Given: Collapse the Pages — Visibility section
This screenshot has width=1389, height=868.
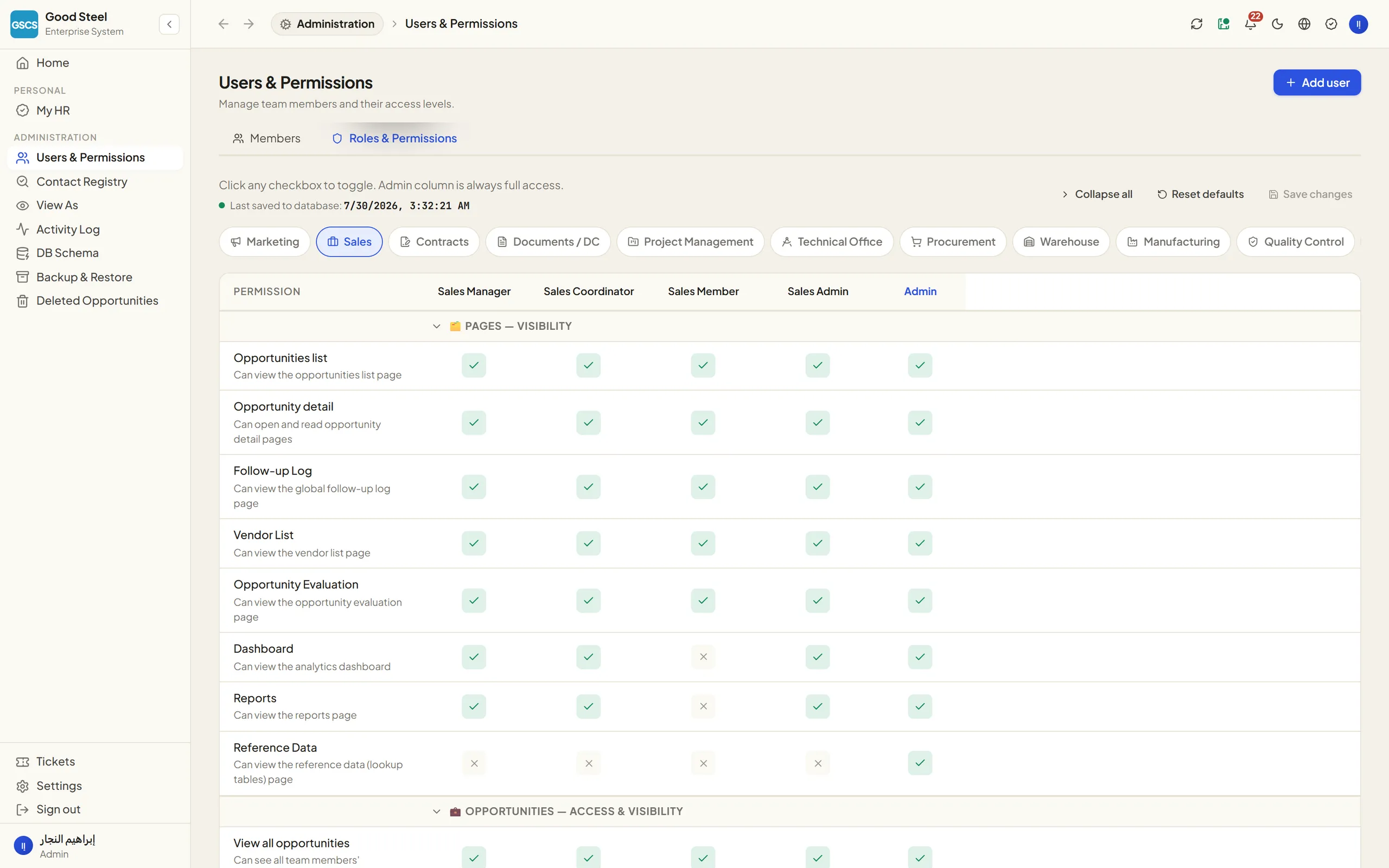Looking at the screenshot, I should pyautogui.click(x=436, y=327).
